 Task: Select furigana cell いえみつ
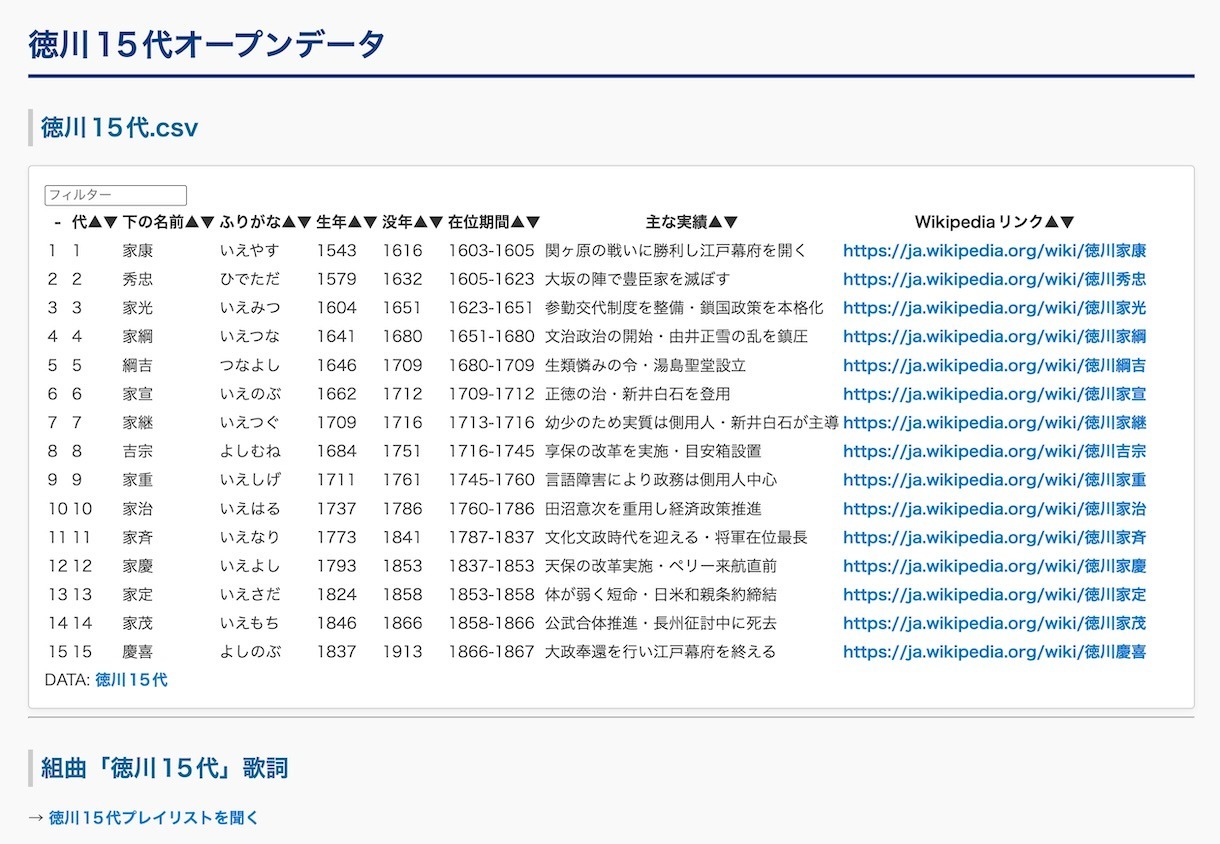(x=250, y=308)
